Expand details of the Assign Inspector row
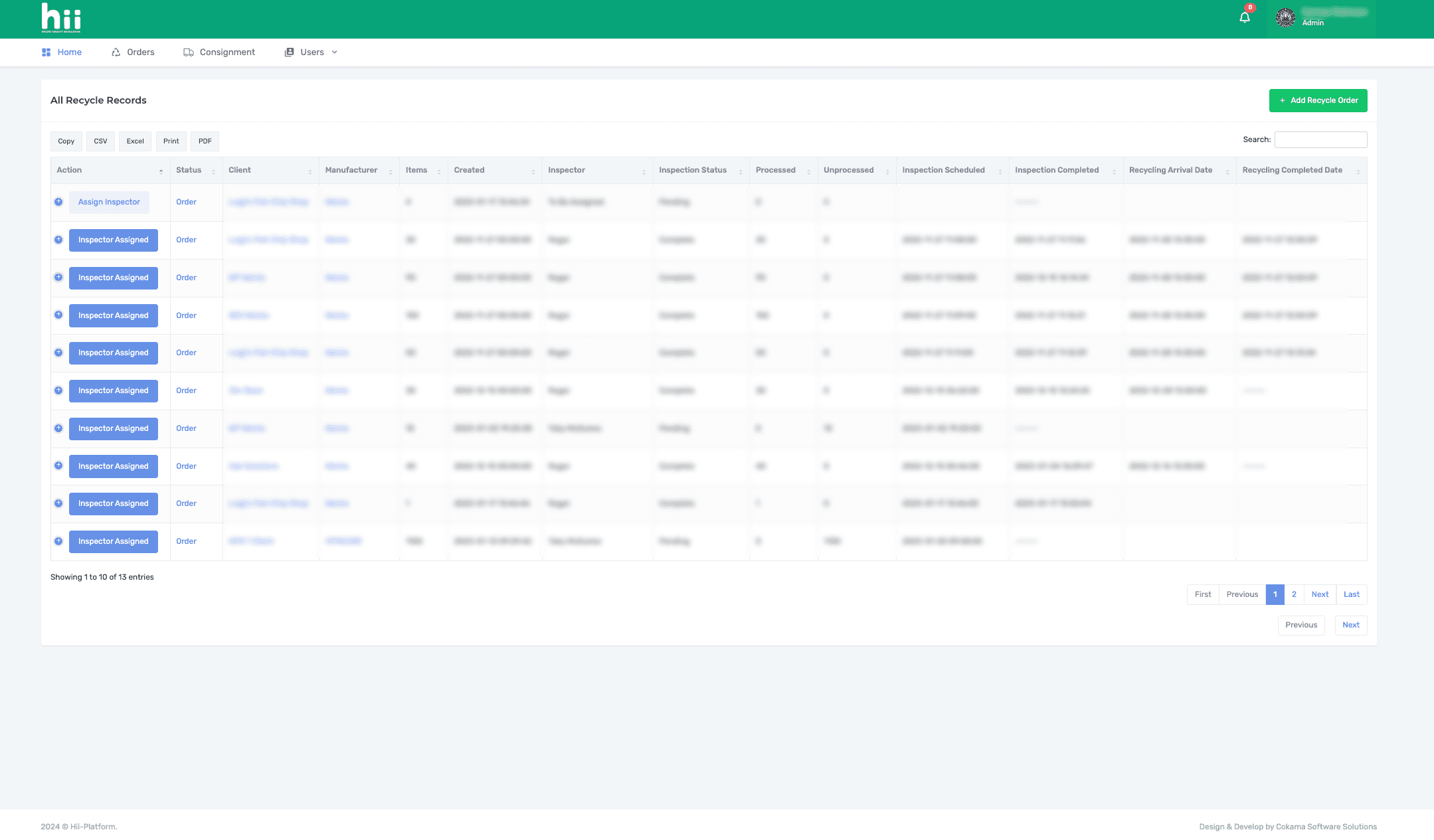Screen dimensions: 1434x840 (x=58, y=202)
